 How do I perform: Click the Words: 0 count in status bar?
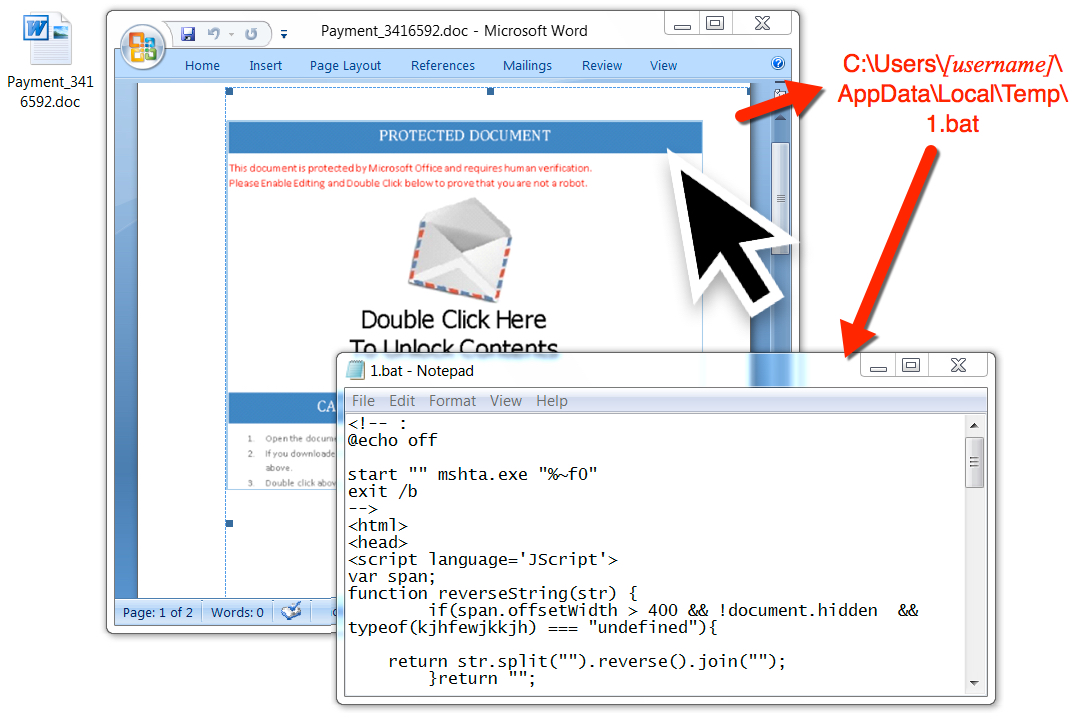click(x=237, y=612)
